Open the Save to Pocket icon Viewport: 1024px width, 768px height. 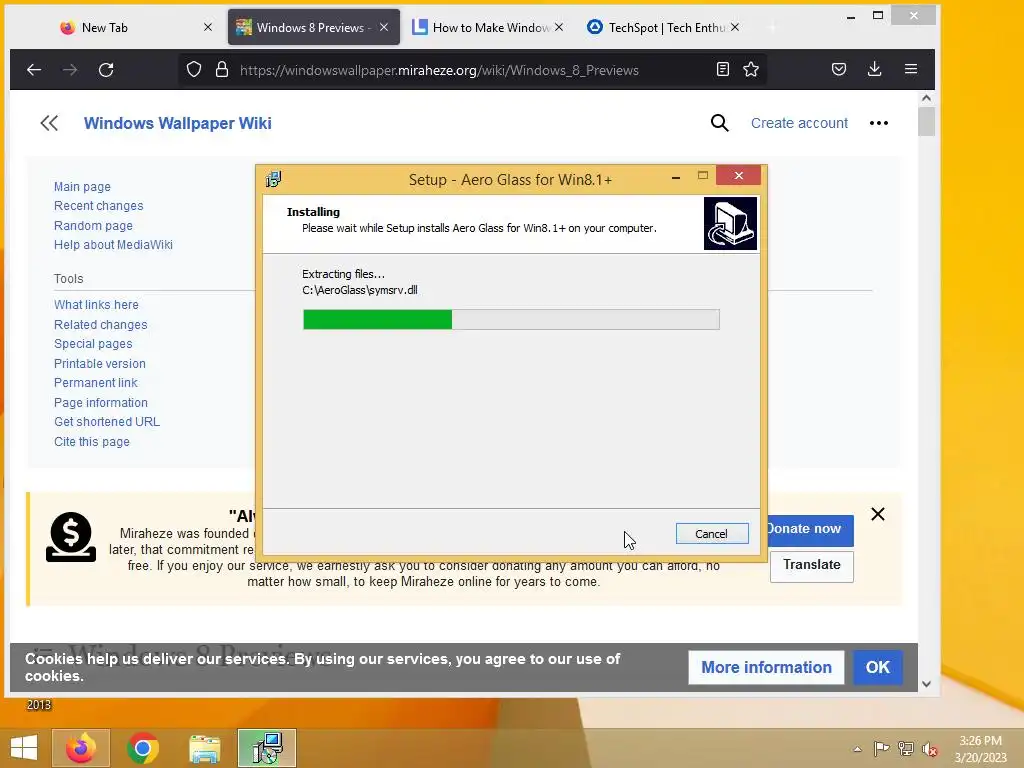click(x=839, y=69)
